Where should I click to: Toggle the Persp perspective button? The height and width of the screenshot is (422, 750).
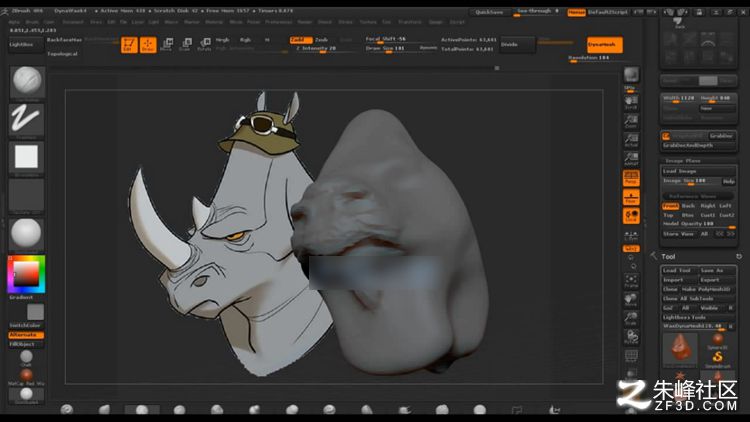click(631, 178)
